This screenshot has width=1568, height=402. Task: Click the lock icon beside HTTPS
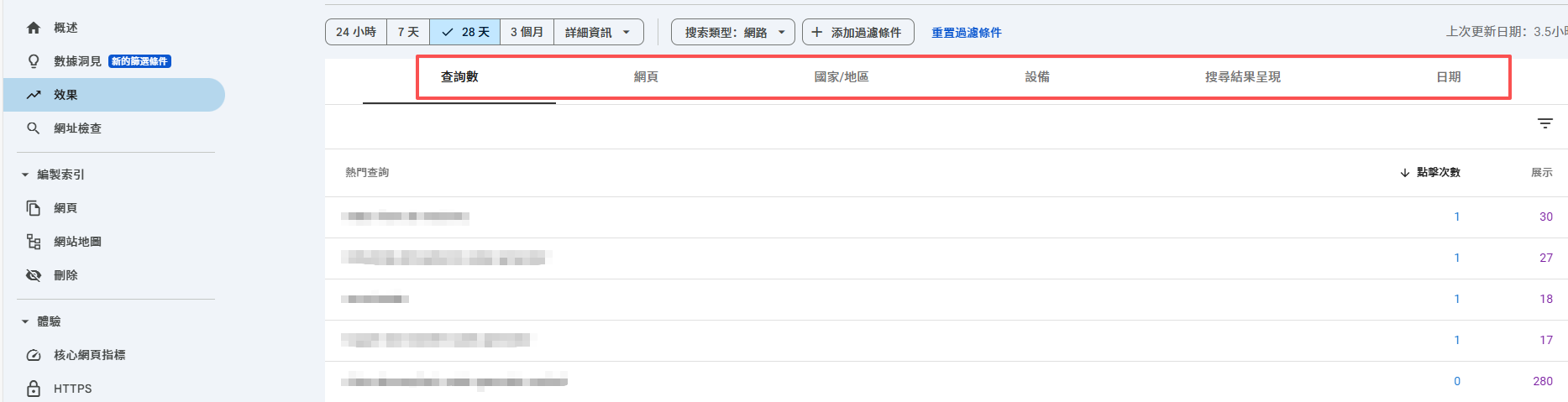[34, 389]
